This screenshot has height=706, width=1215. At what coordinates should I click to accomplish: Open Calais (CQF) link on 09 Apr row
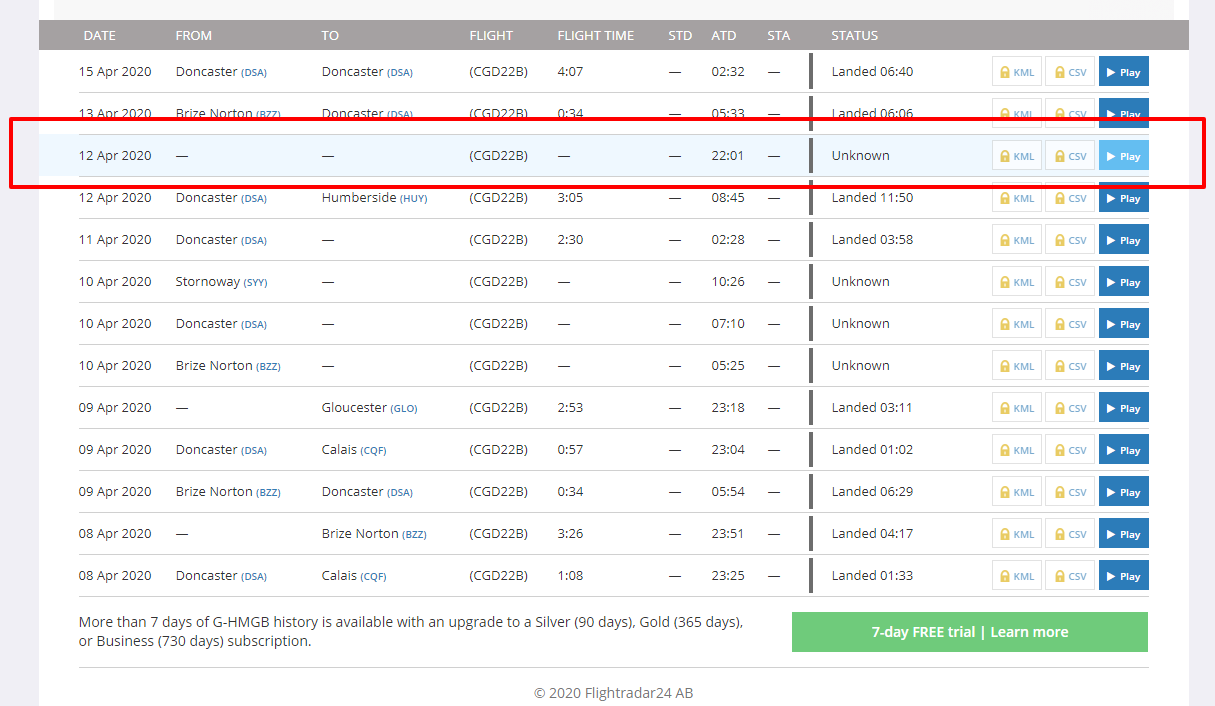click(x=354, y=450)
